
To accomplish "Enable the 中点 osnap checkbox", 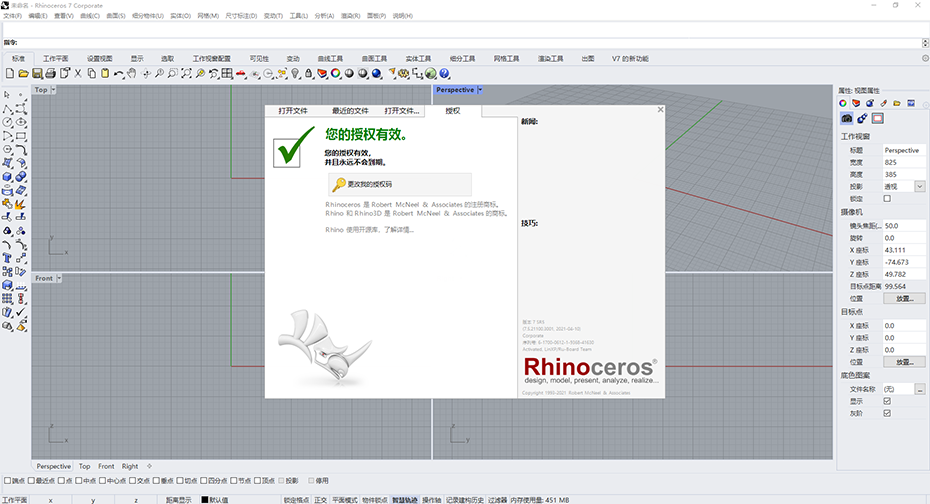I will point(78,481).
